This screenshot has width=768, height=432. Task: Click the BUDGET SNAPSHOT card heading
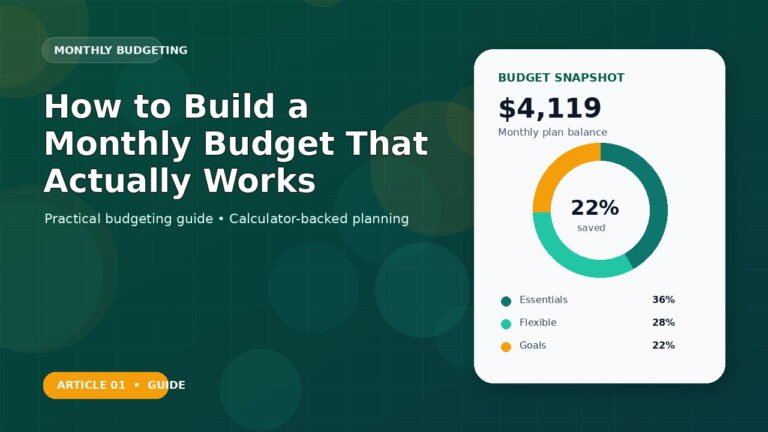point(561,77)
